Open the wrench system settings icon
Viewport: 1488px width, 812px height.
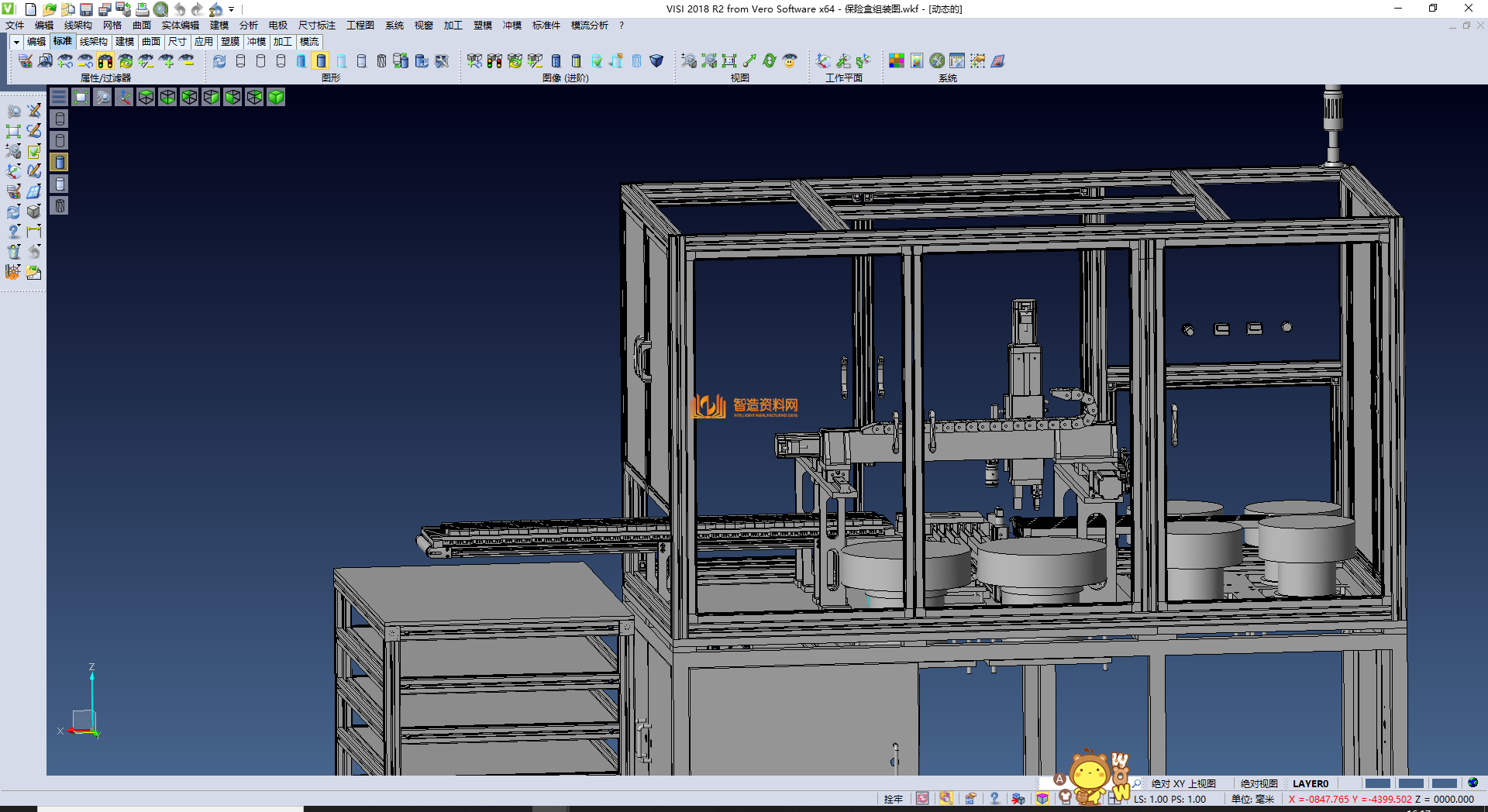[937, 61]
